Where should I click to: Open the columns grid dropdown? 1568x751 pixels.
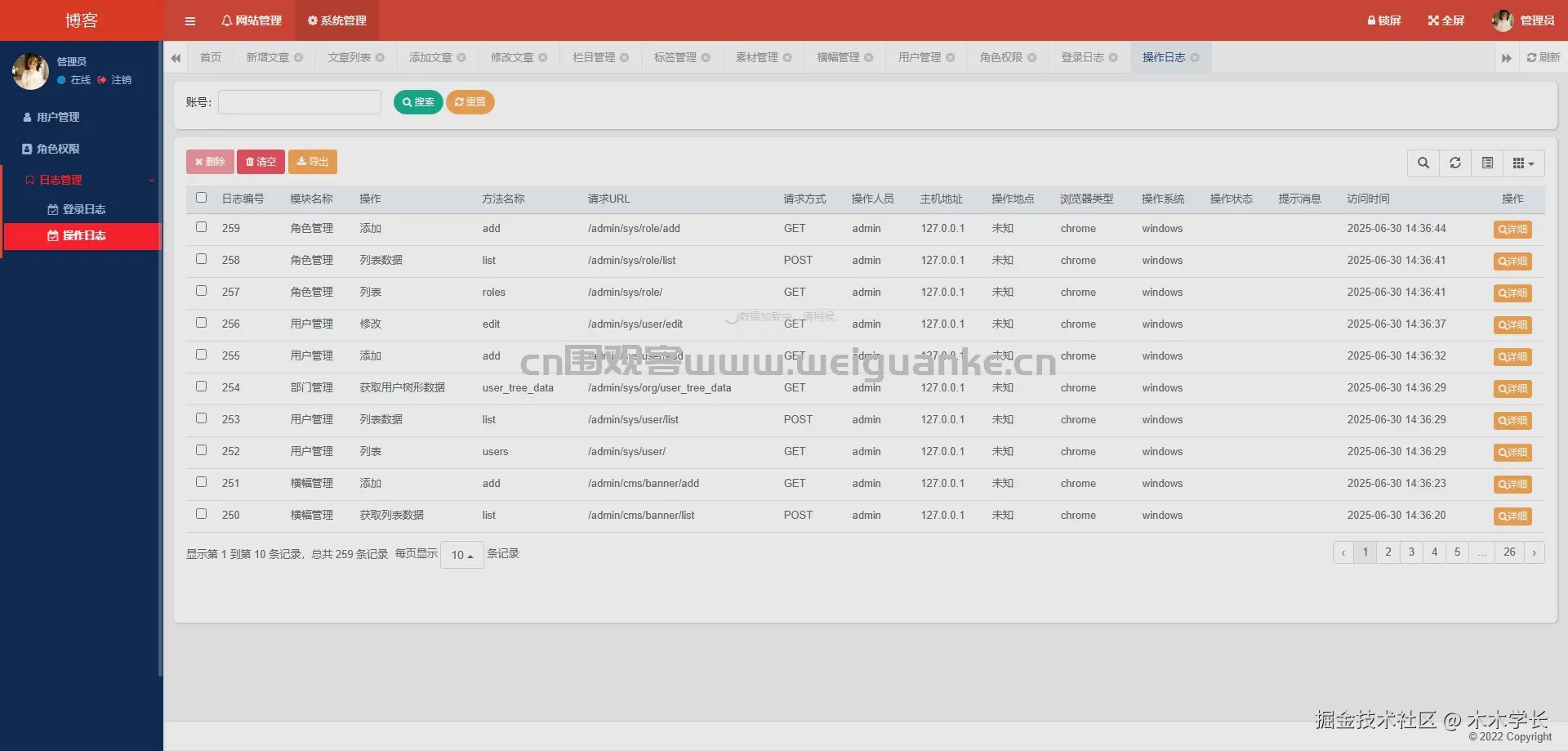(1523, 163)
